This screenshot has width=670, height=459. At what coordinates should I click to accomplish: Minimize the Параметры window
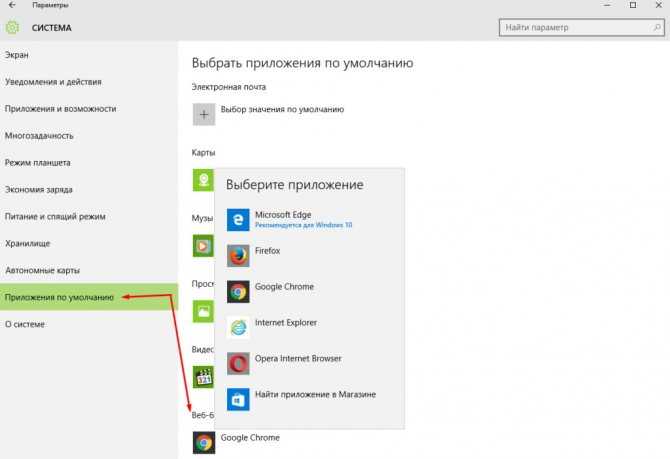coord(607,5)
